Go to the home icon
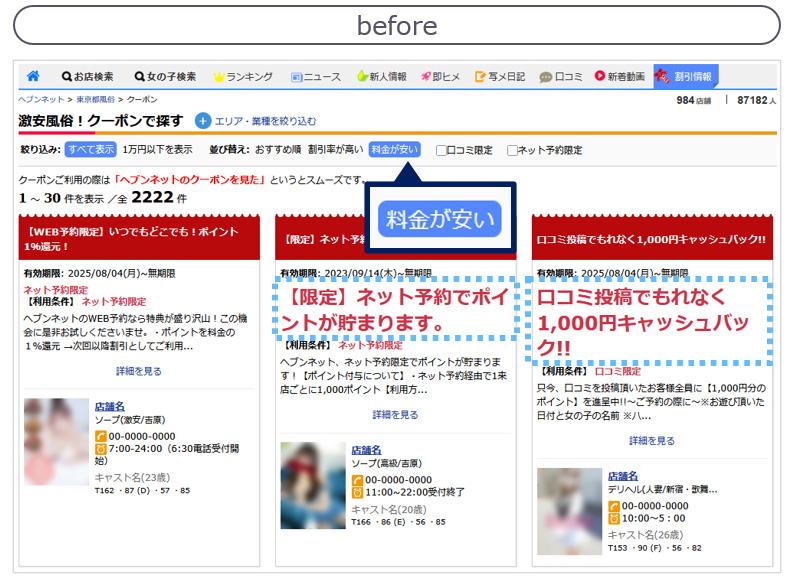This screenshot has width=794, height=584. tap(33, 76)
